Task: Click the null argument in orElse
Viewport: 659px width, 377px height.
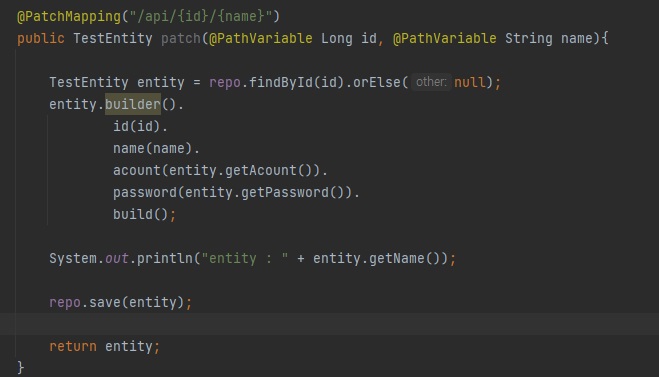Action: (469, 82)
